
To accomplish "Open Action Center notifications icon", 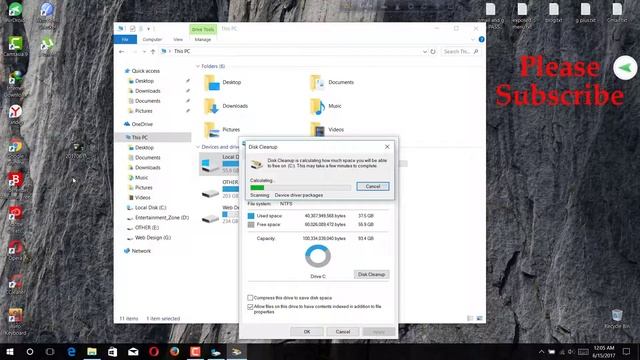I will pyautogui.click(x=626, y=351).
